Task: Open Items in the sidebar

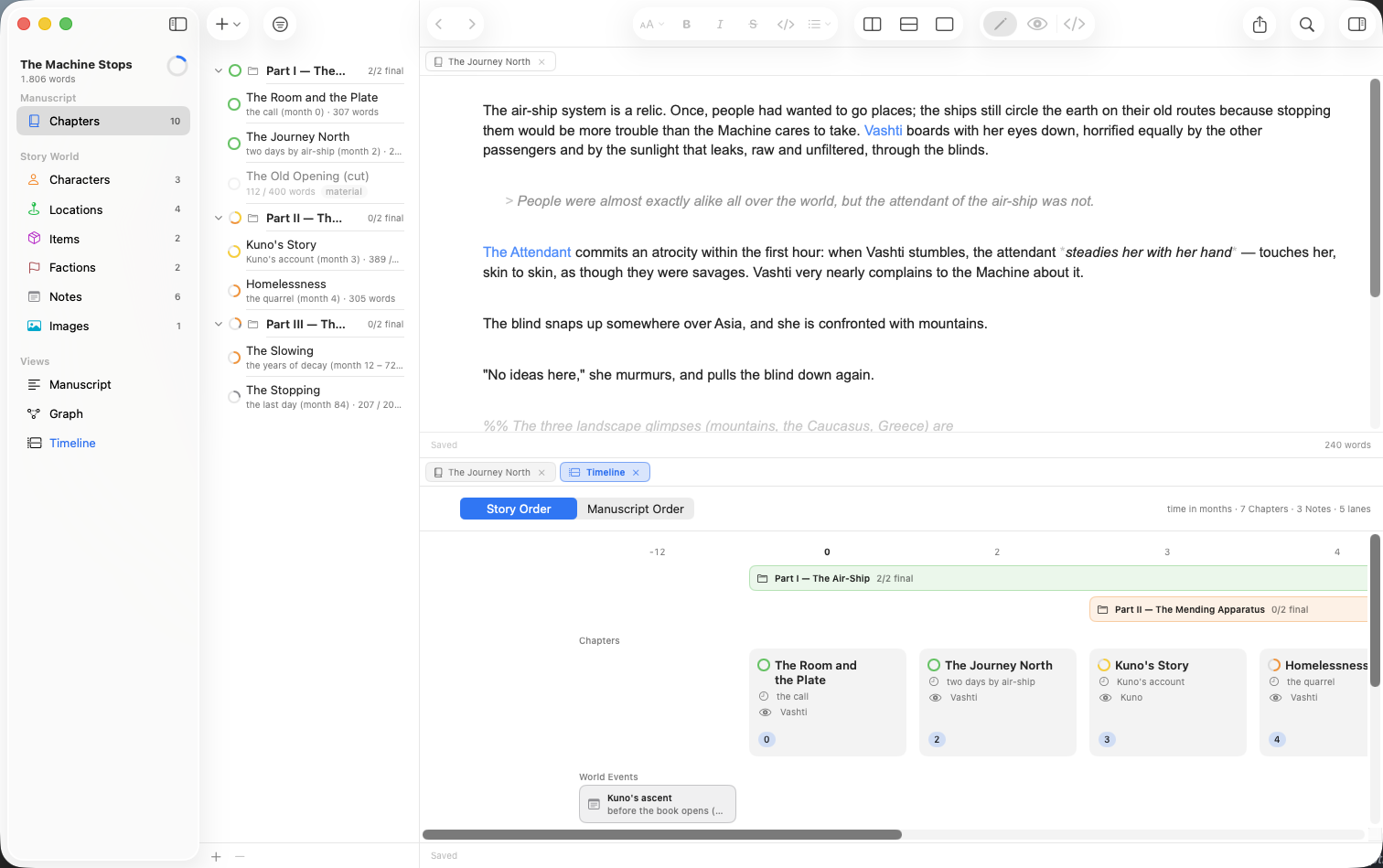Action: 103,239
